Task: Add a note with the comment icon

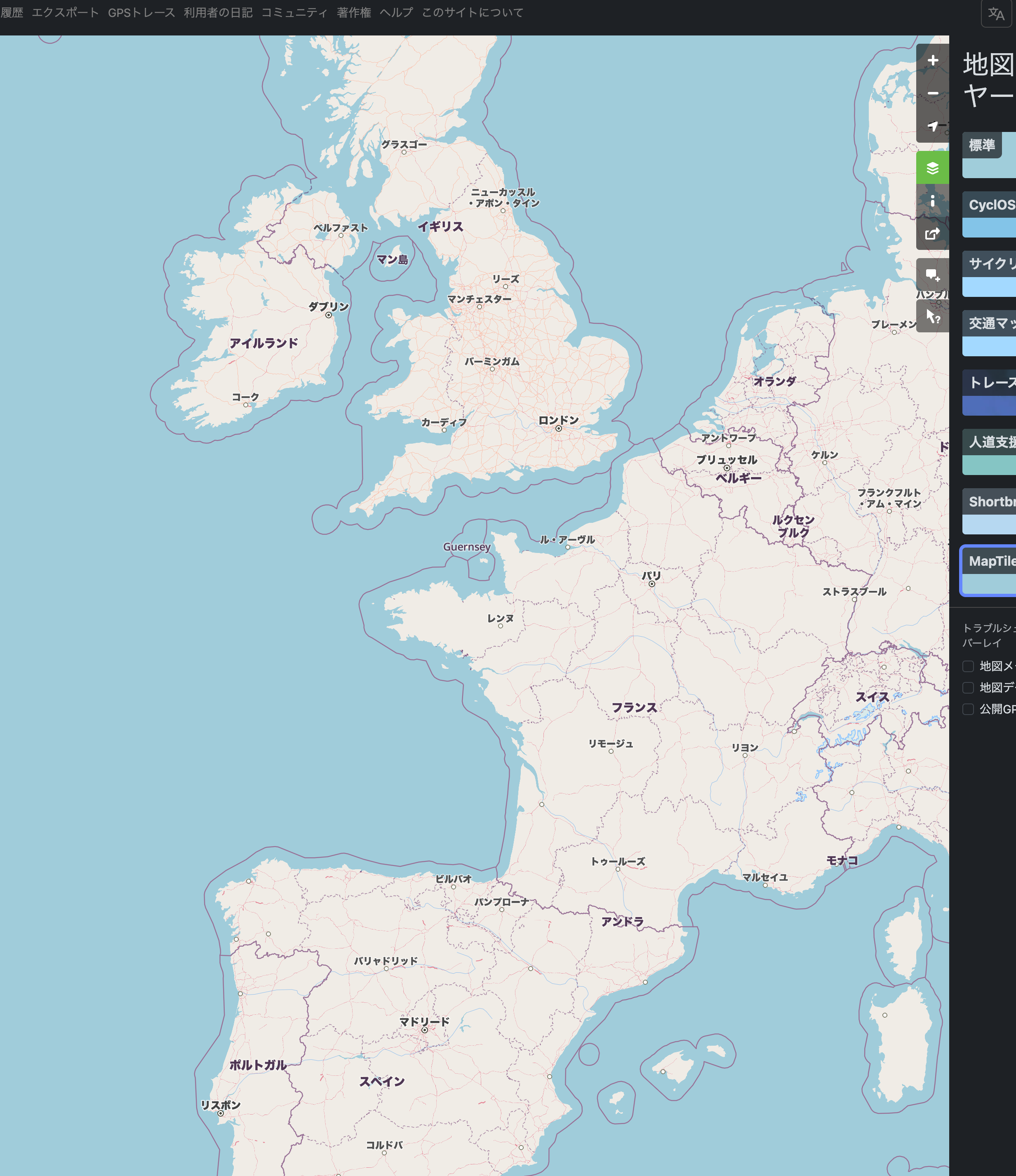Action: [933, 275]
